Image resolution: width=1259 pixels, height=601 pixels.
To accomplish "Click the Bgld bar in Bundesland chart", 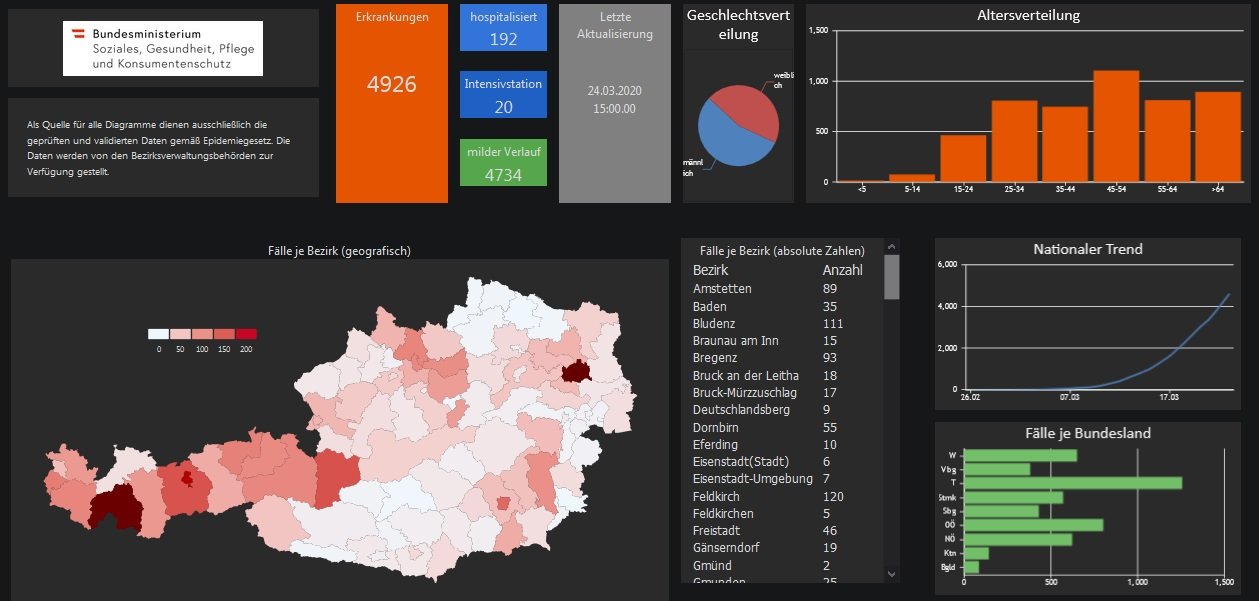I will point(971,567).
